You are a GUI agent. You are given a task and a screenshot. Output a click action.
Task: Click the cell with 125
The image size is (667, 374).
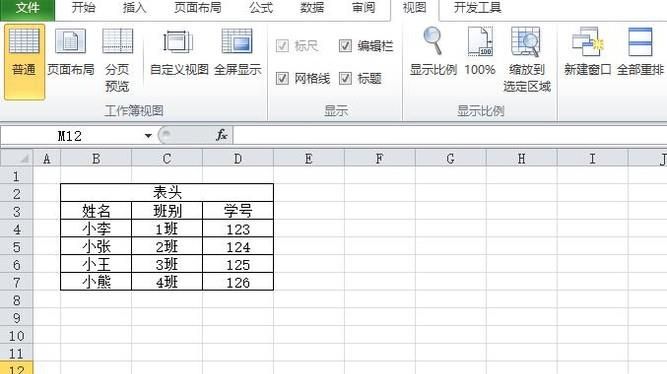tap(238, 264)
